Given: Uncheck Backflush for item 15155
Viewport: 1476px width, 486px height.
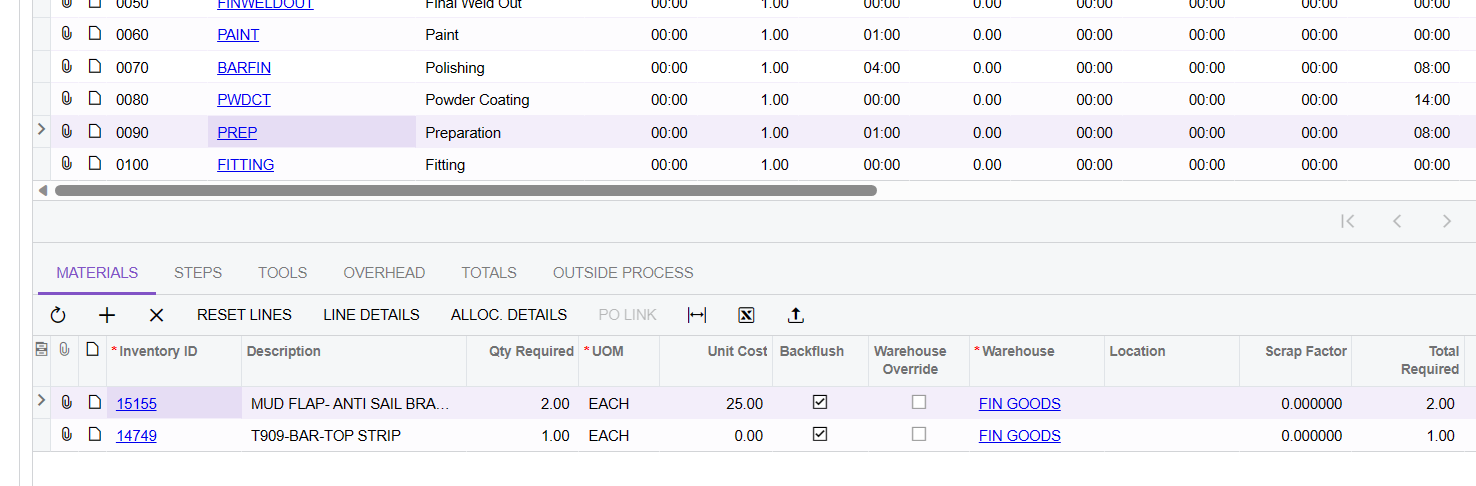Looking at the screenshot, I should coord(820,402).
